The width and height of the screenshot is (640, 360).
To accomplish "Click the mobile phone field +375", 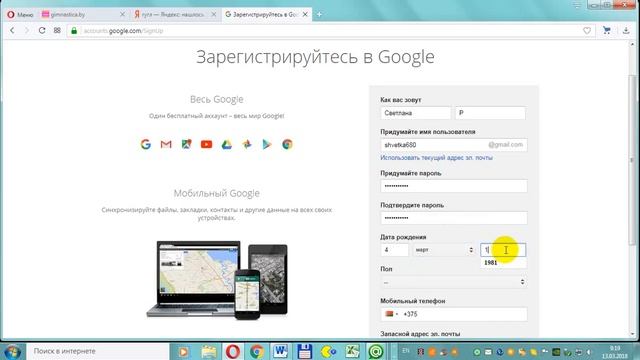I will click(453, 314).
